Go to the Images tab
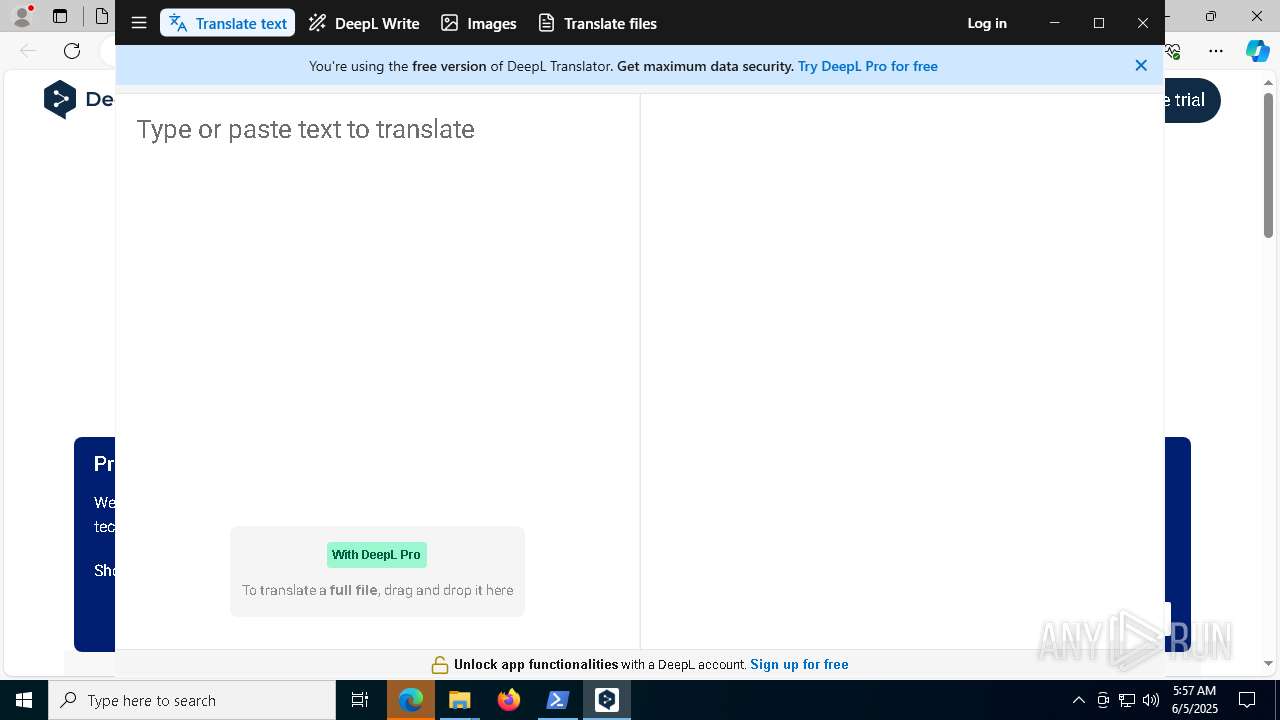The width and height of the screenshot is (1280, 720). click(479, 23)
